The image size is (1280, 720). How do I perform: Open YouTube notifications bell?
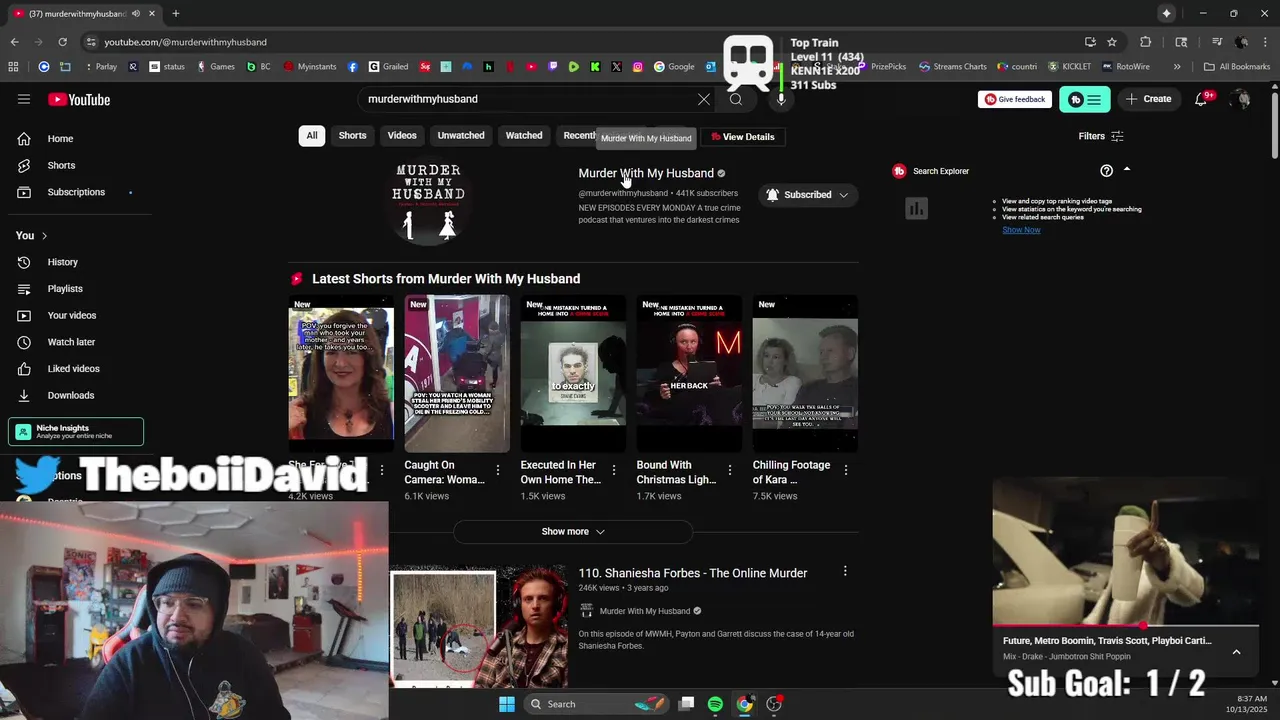(1201, 99)
